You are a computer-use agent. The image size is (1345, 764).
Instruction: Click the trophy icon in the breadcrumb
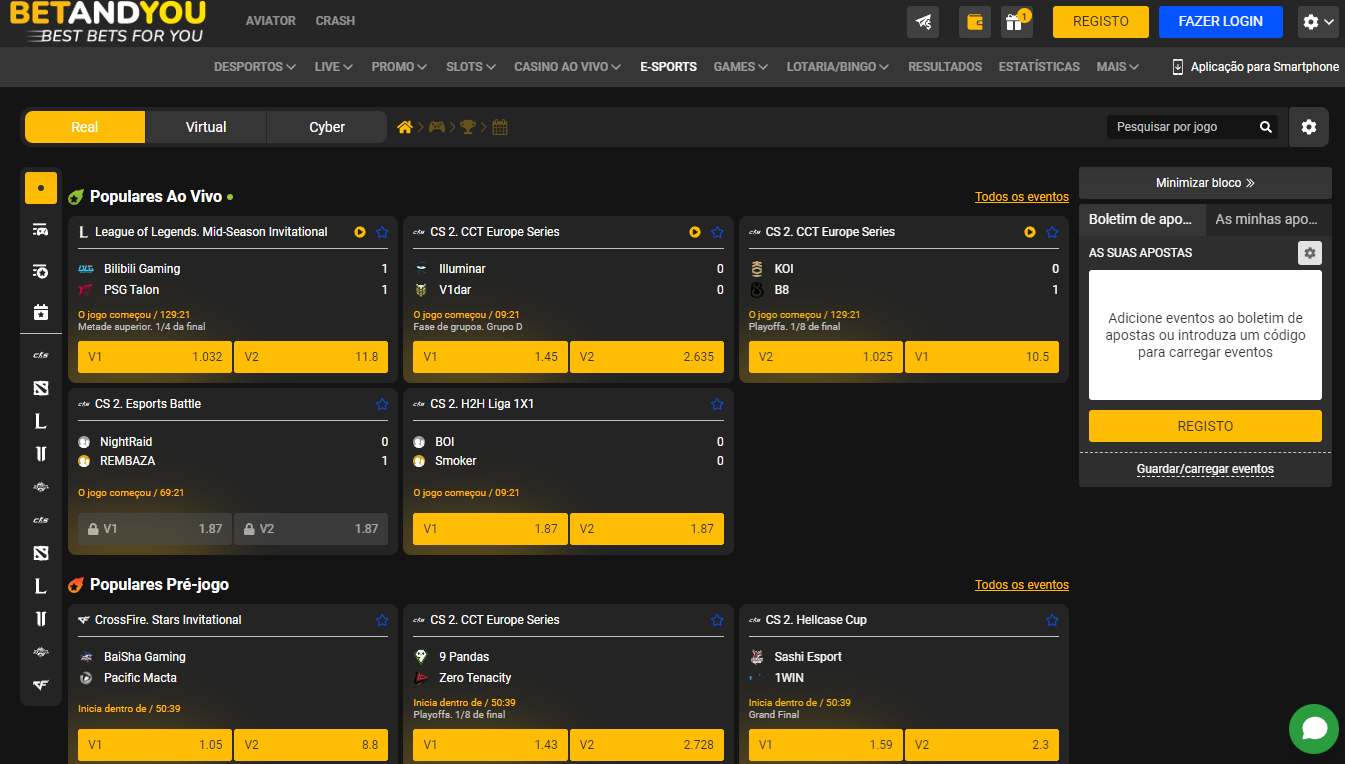click(x=467, y=127)
